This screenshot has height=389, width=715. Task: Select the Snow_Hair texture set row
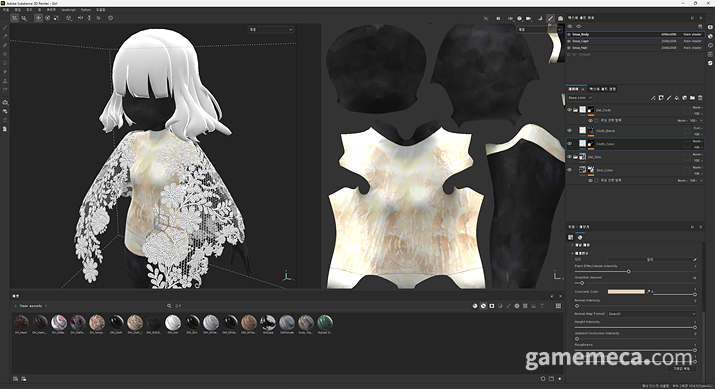pos(635,47)
